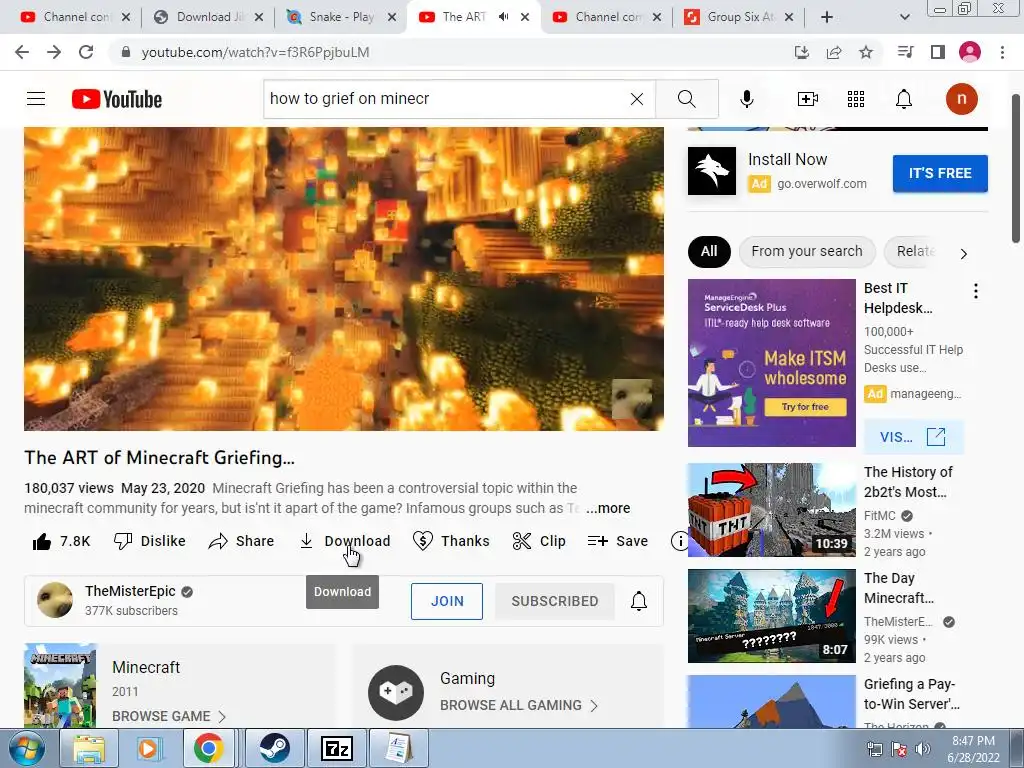Bookmark this page with star

tap(866, 52)
